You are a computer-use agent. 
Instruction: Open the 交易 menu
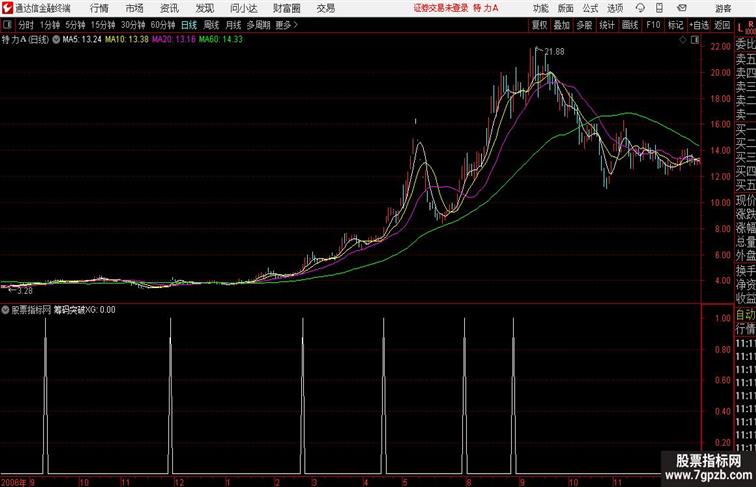coord(326,8)
